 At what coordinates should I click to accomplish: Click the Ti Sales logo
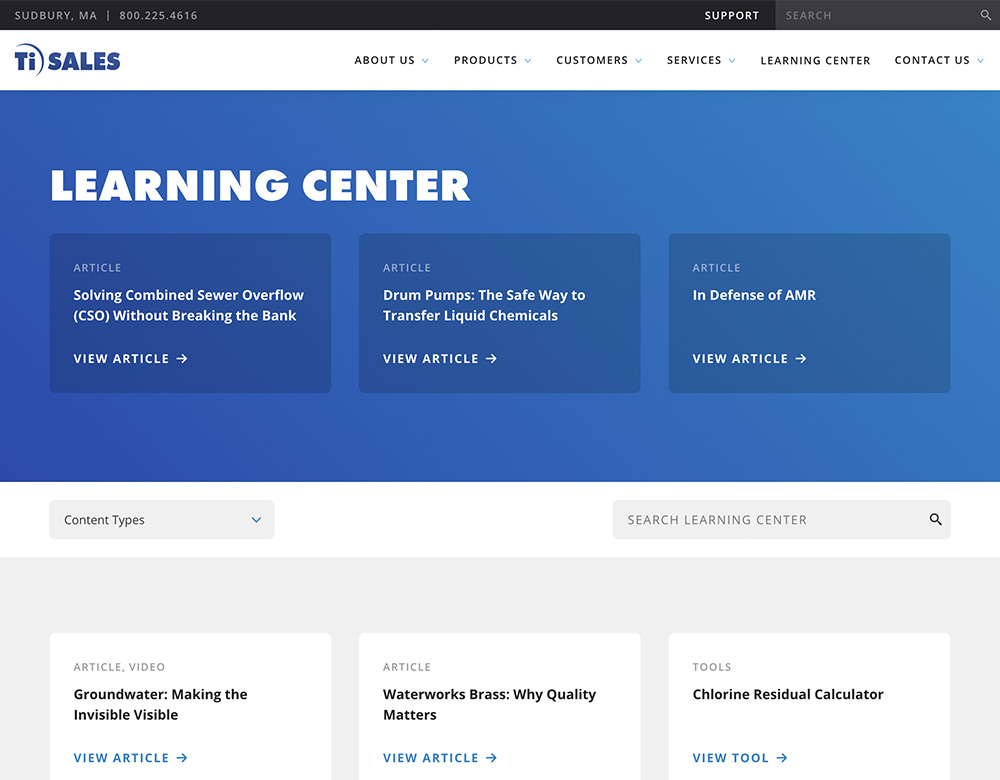pyautogui.click(x=67, y=60)
